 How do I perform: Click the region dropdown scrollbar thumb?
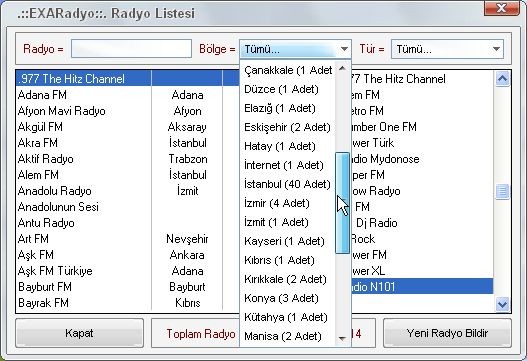pos(342,203)
